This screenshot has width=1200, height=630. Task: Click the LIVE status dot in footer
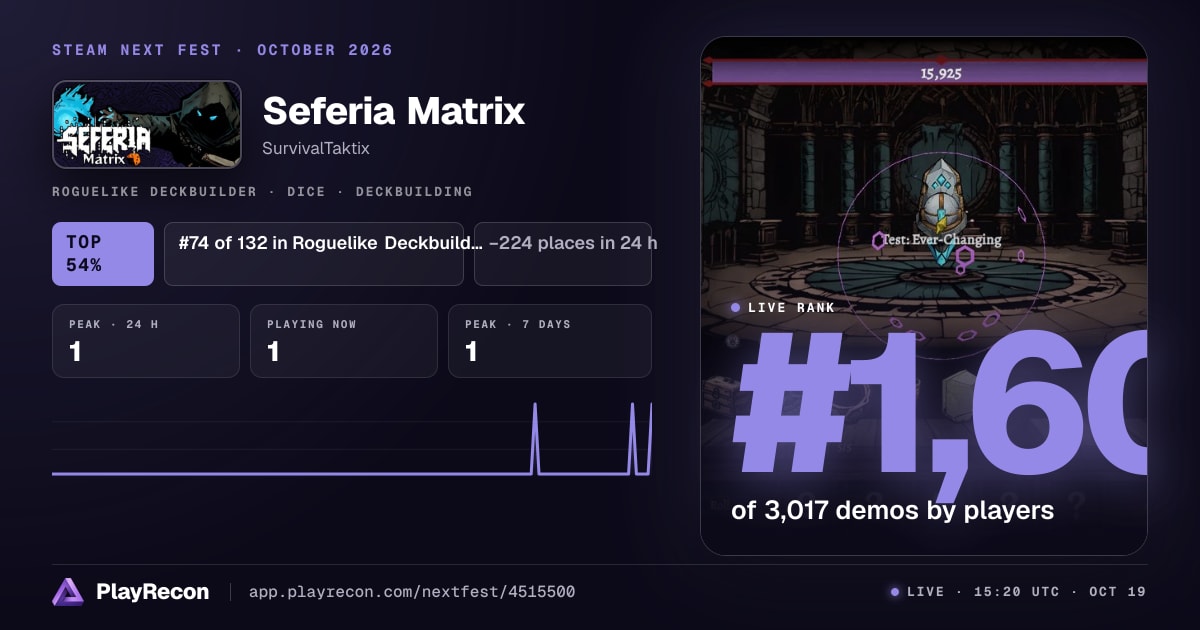[895, 592]
